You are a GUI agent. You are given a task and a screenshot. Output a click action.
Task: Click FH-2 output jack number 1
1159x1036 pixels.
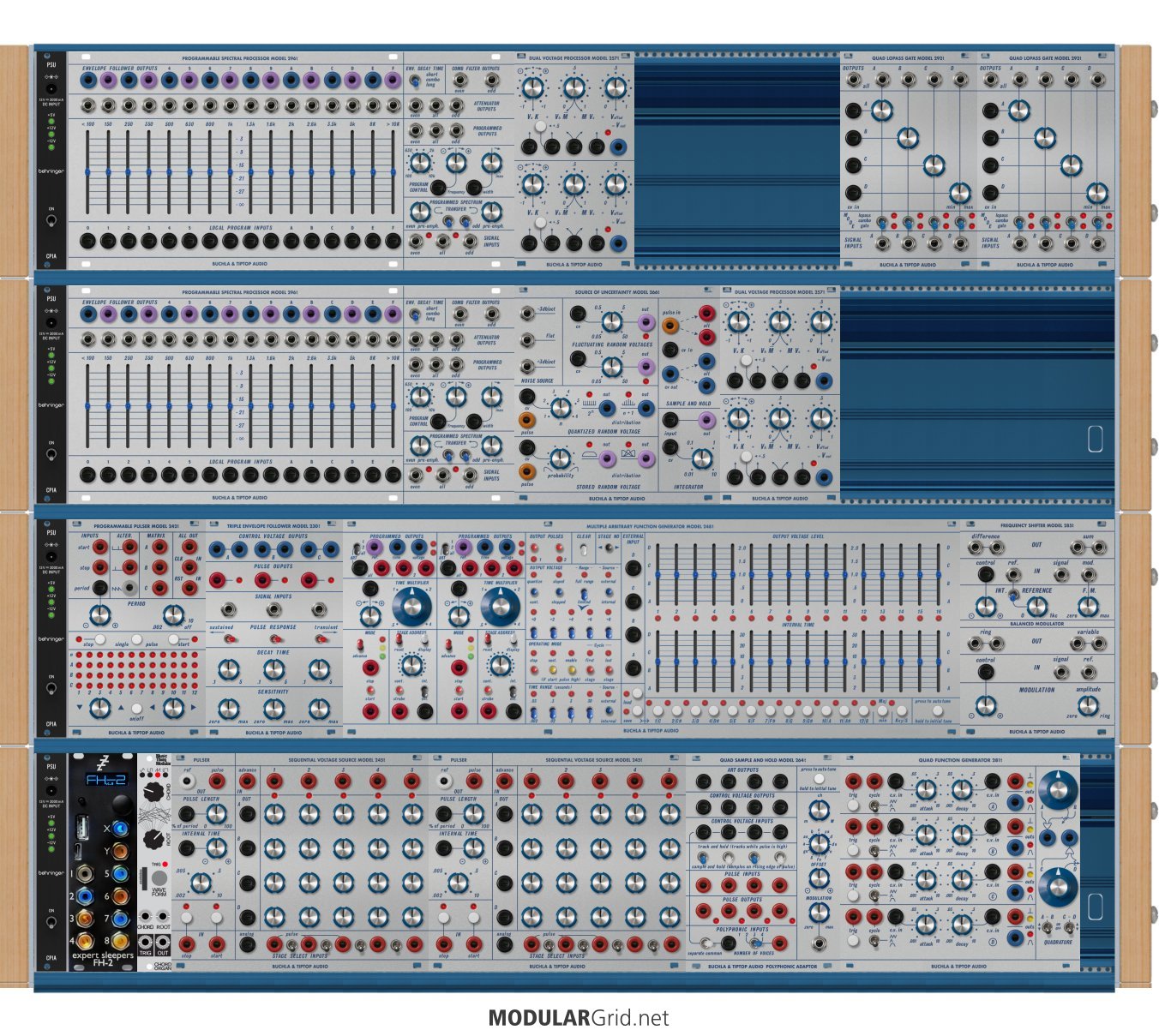pos(85,874)
